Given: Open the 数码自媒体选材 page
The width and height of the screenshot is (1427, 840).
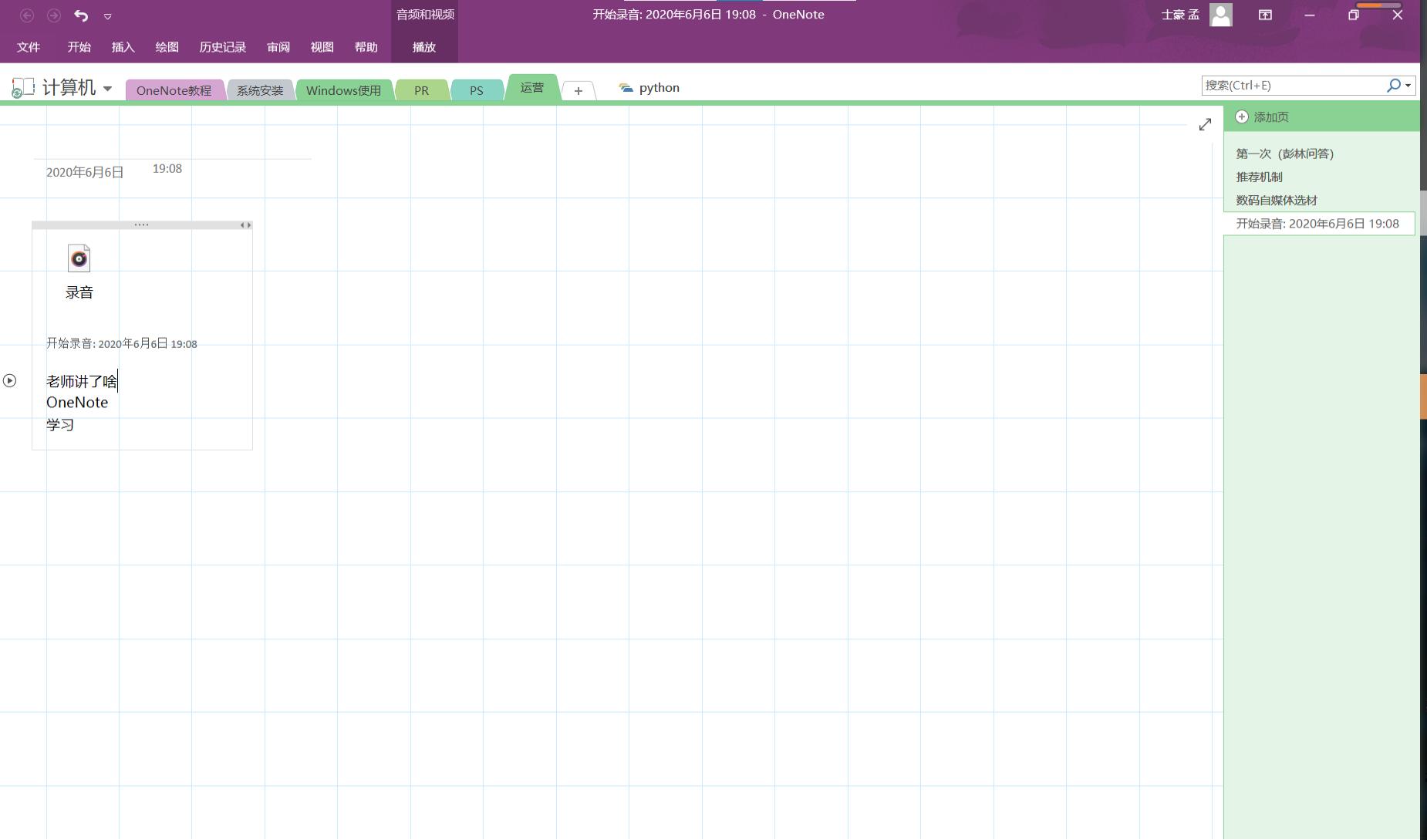Looking at the screenshot, I should 1277,201.
